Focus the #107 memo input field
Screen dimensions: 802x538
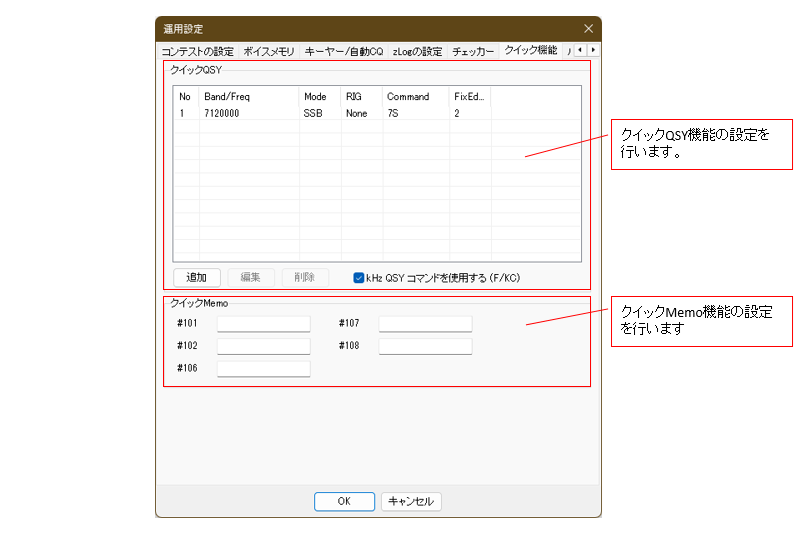click(425, 324)
